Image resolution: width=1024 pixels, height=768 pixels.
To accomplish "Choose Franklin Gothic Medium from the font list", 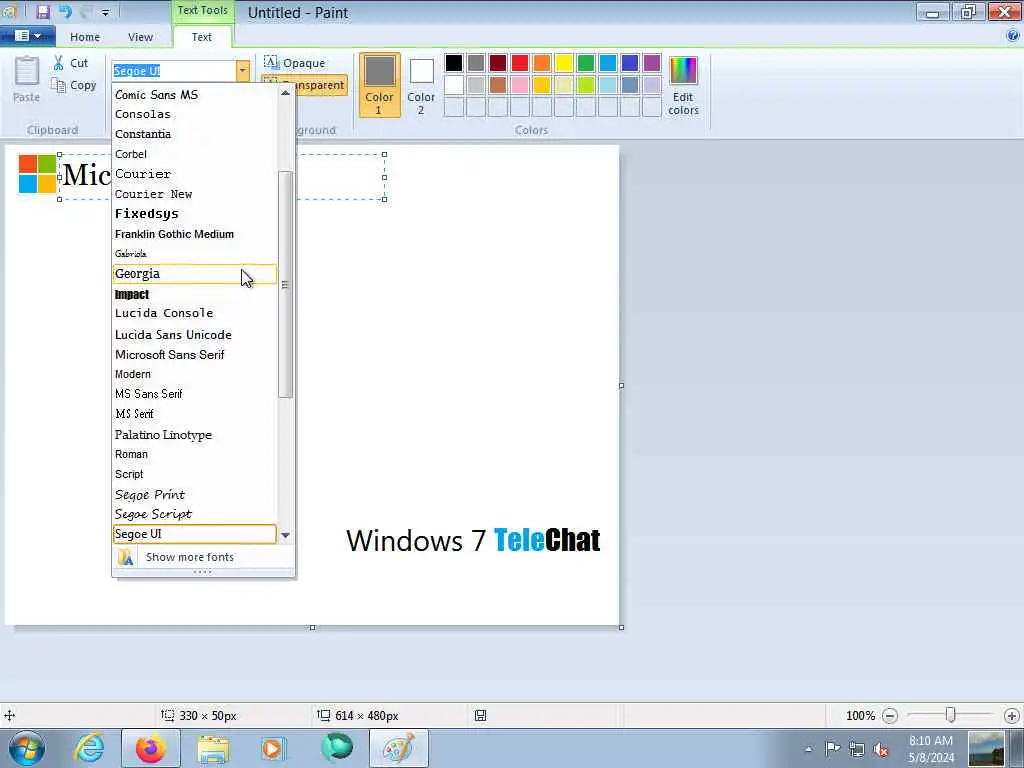I will 195,234.
